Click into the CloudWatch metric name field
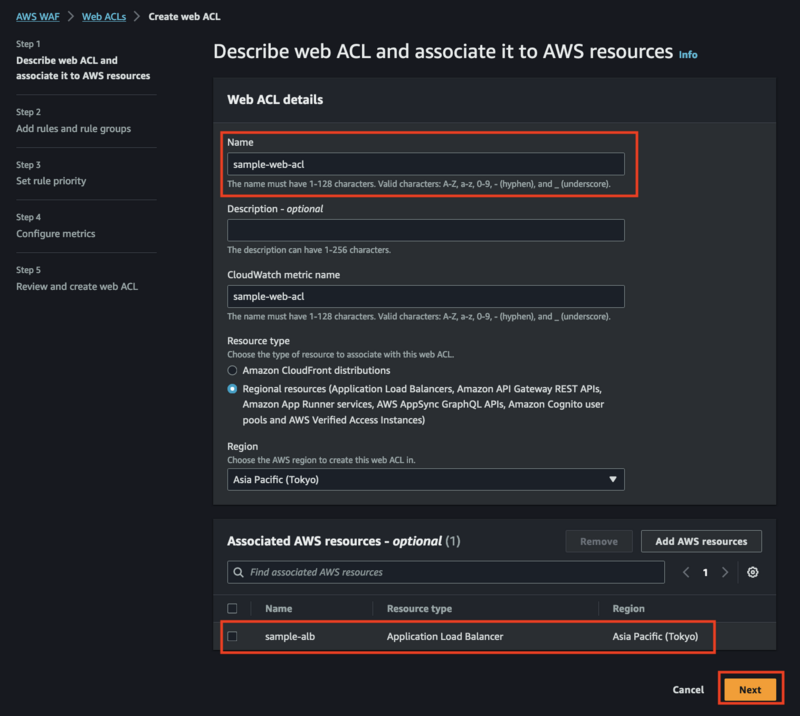The height and width of the screenshot is (716, 800). pyautogui.click(x=426, y=297)
